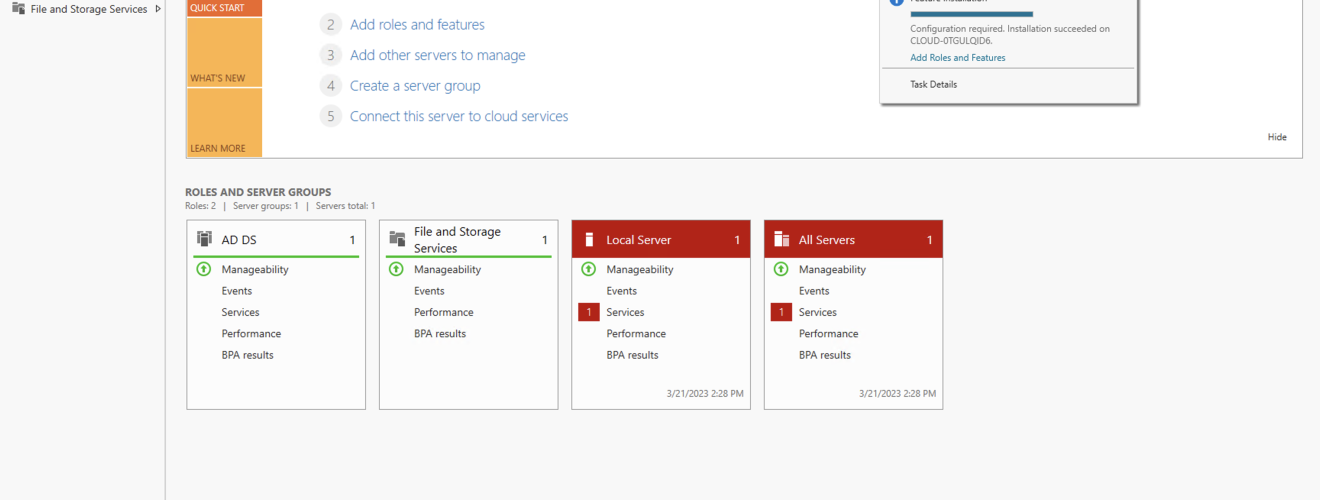Click All Servers Manageability status icon
Image resolution: width=1320 pixels, height=500 pixels.
(780, 269)
